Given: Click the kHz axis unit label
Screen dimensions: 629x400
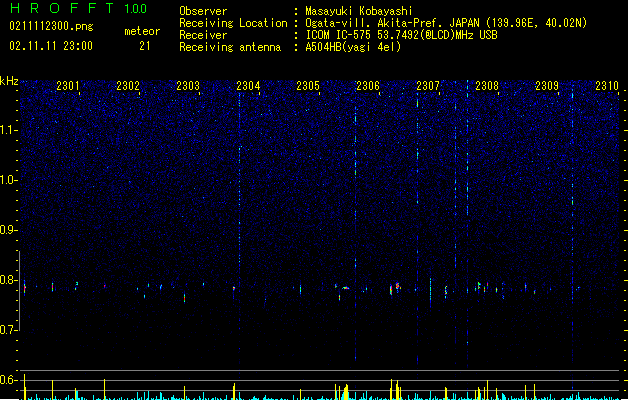Looking at the screenshot, I should point(9,81).
